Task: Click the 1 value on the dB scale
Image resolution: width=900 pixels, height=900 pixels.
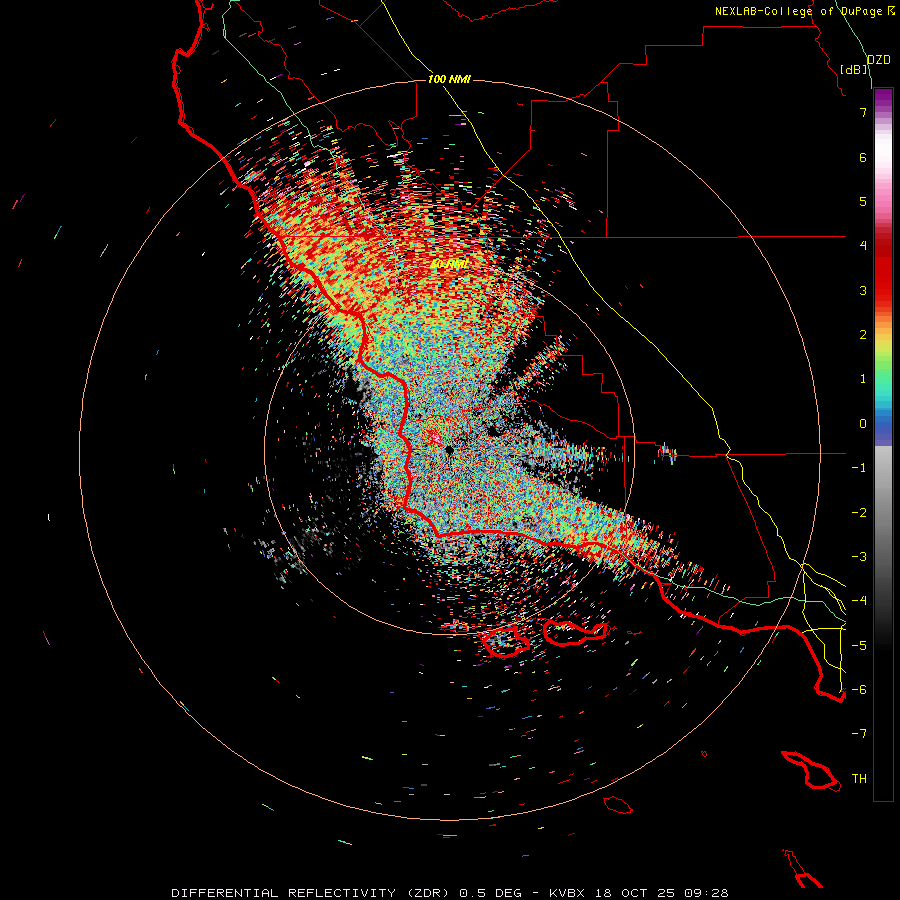Action: 863,379
